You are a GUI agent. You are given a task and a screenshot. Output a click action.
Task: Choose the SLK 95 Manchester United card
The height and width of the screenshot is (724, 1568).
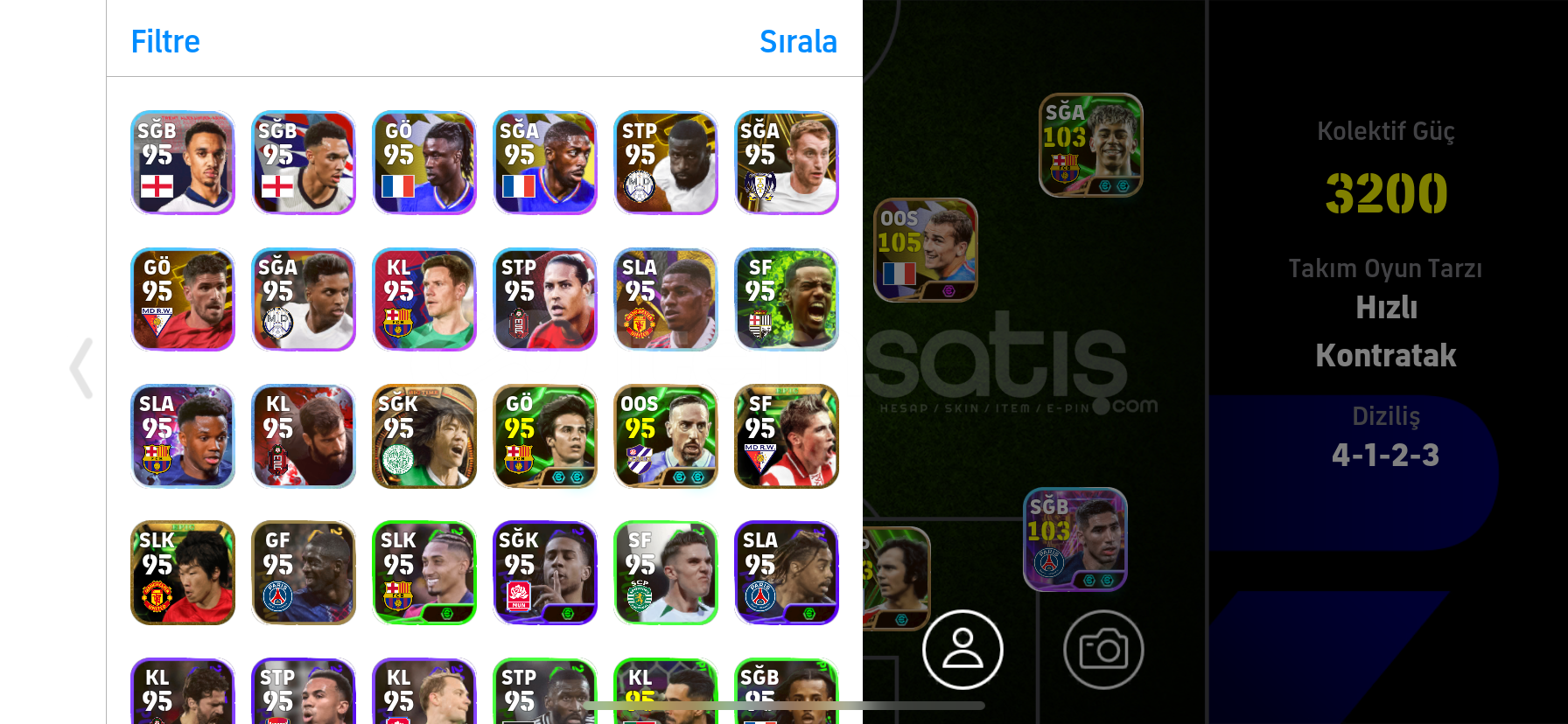183,573
